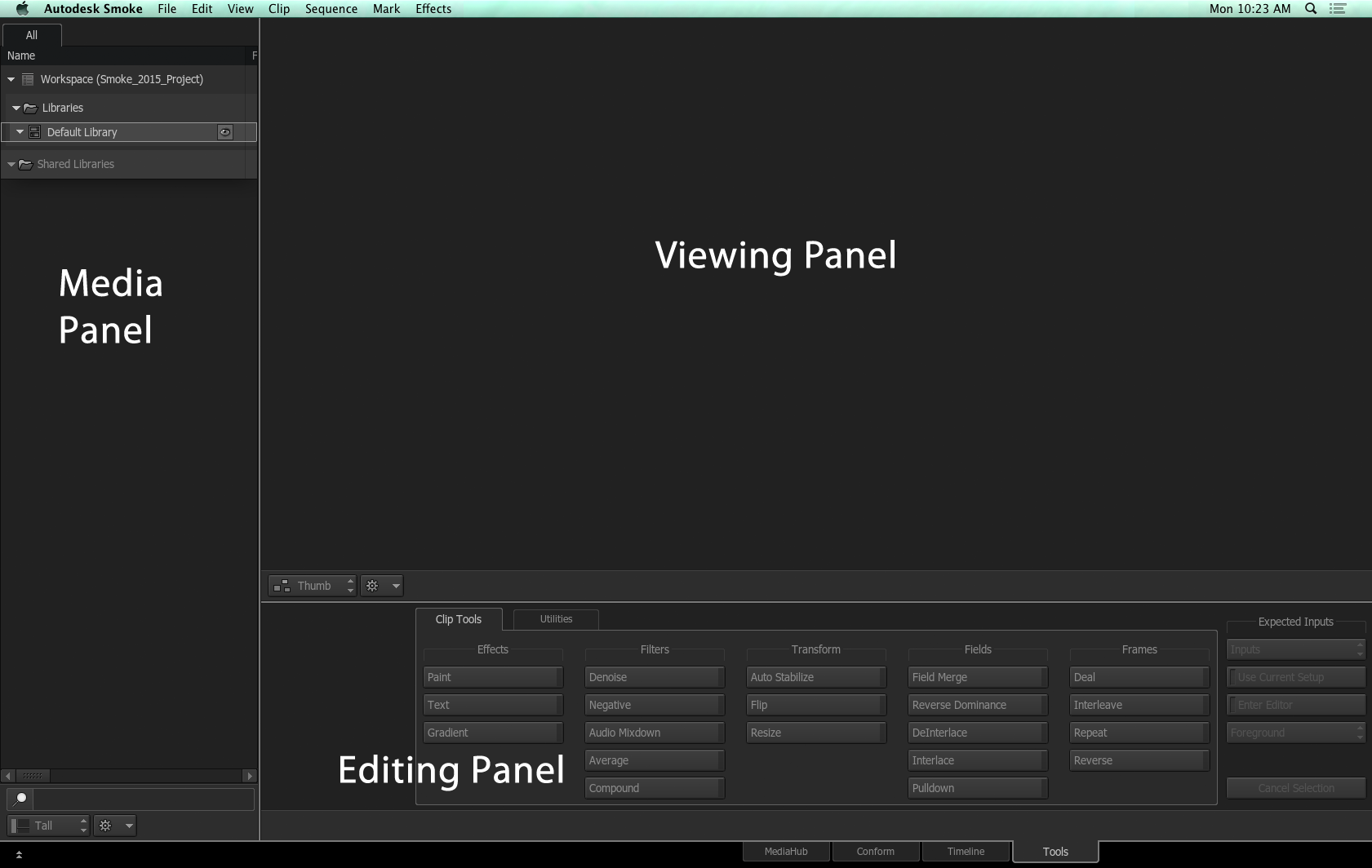Screen dimensions: 1372x868
Task: Click the Name column header
Action: pyautogui.click(x=21, y=55)
